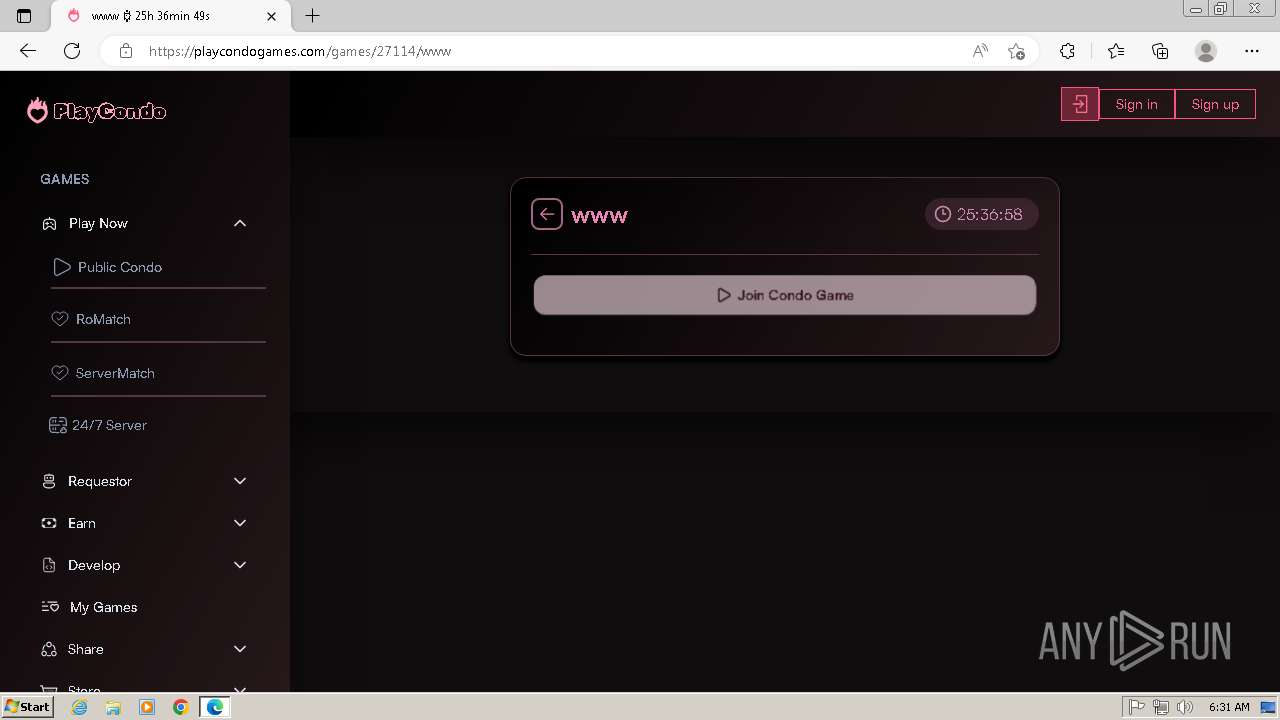Go back using the arrow beside www

(547, 214)
